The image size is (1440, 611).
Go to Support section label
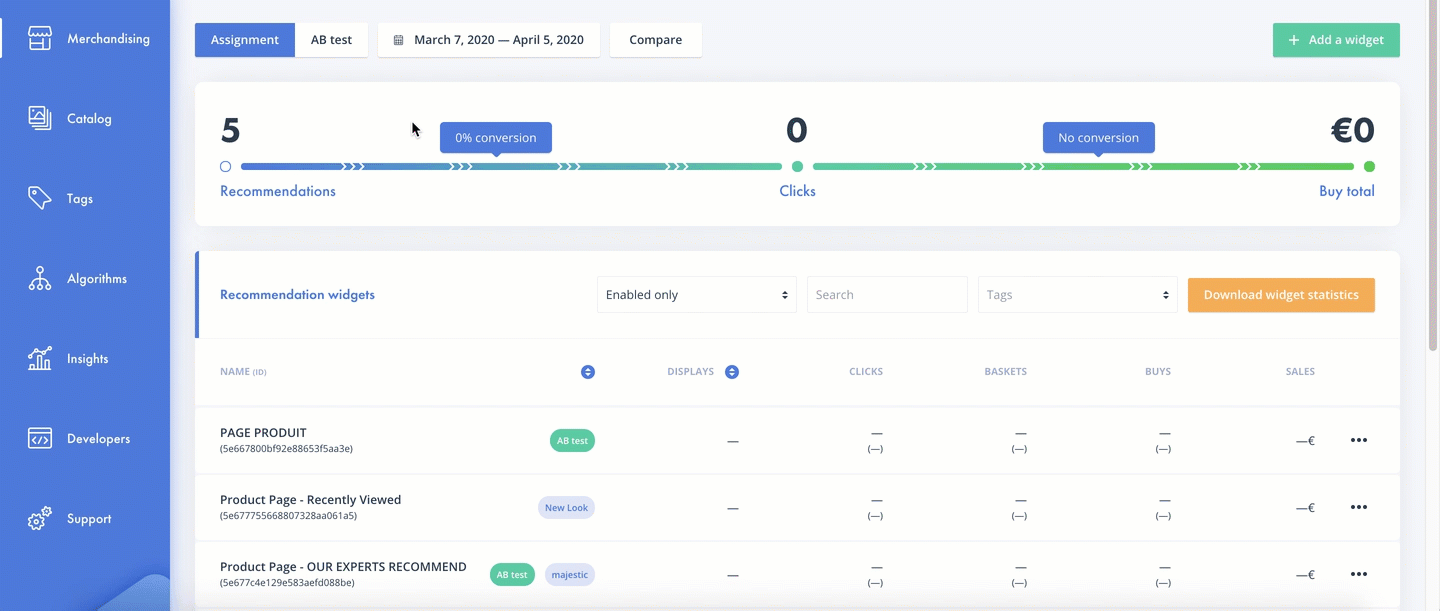(89, 519)
